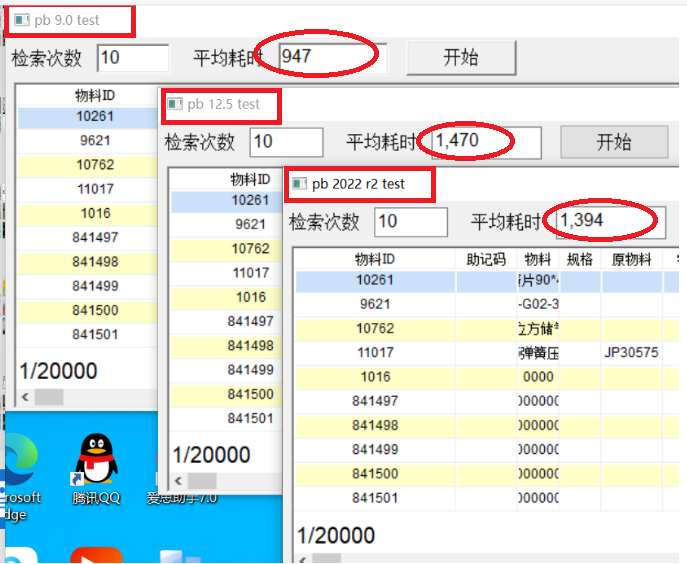This screenshot has width=687, height=564.
Task: Select row 841499 in pb 2022 r2 window
Action: [x=486, y=450]
